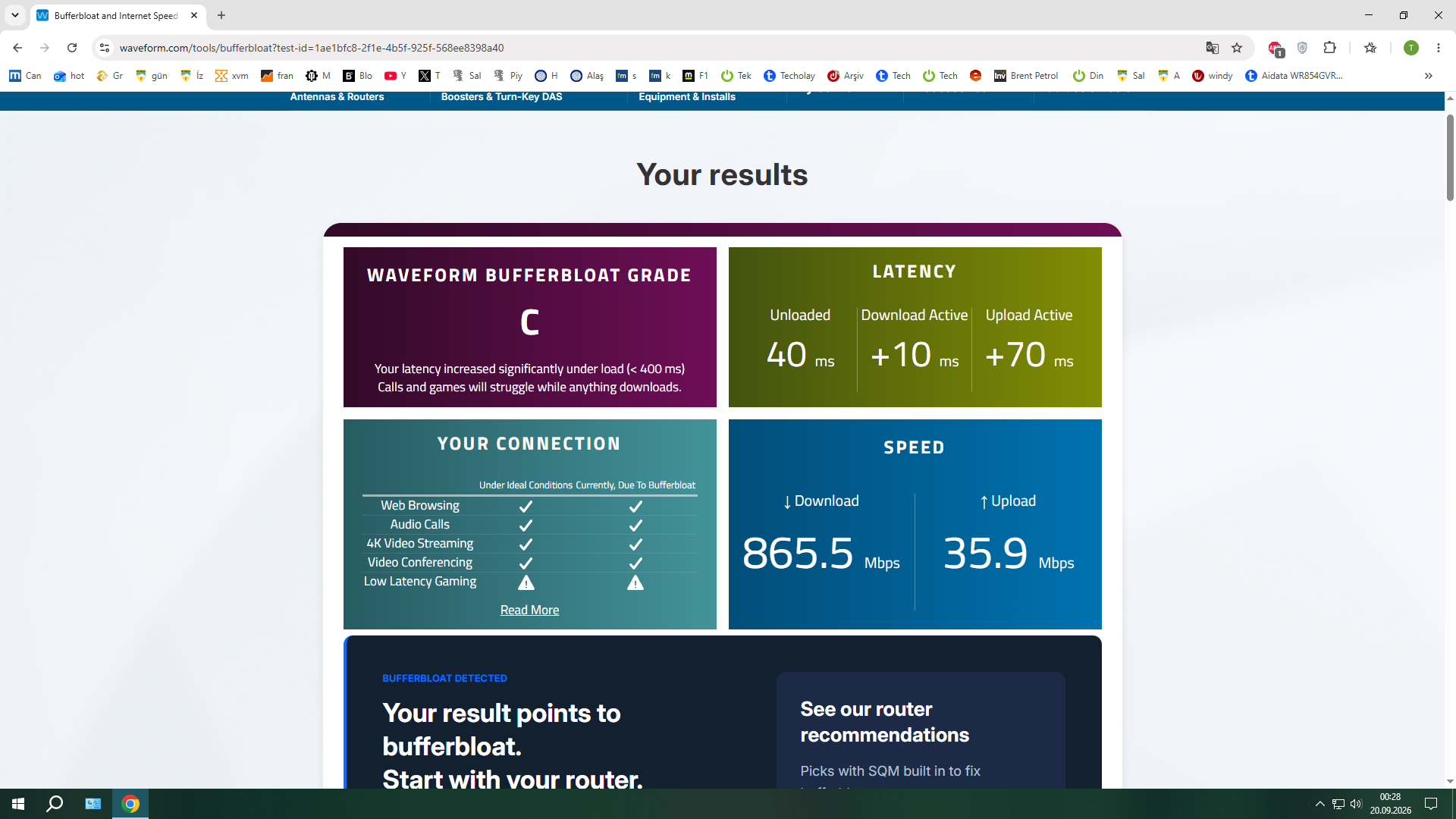Show all bookmarks side panel icon
This screenshot has height=819, width=1456.
pos(1370,48)
